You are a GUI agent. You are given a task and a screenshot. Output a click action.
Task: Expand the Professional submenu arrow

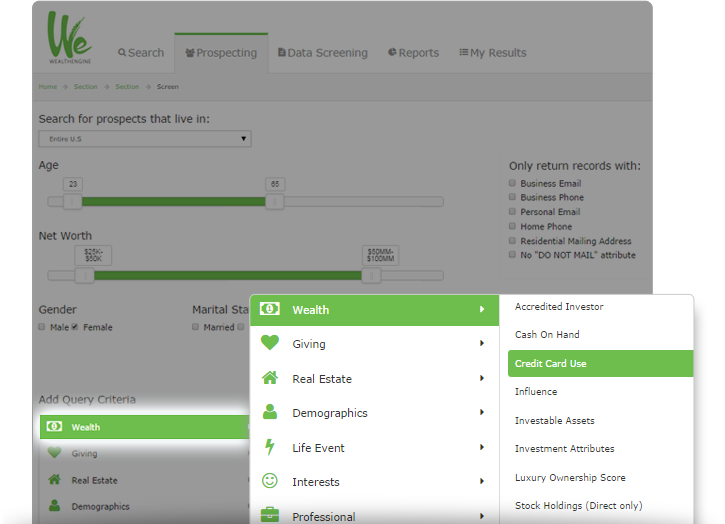pyautogui.click(x=482, y=516)
